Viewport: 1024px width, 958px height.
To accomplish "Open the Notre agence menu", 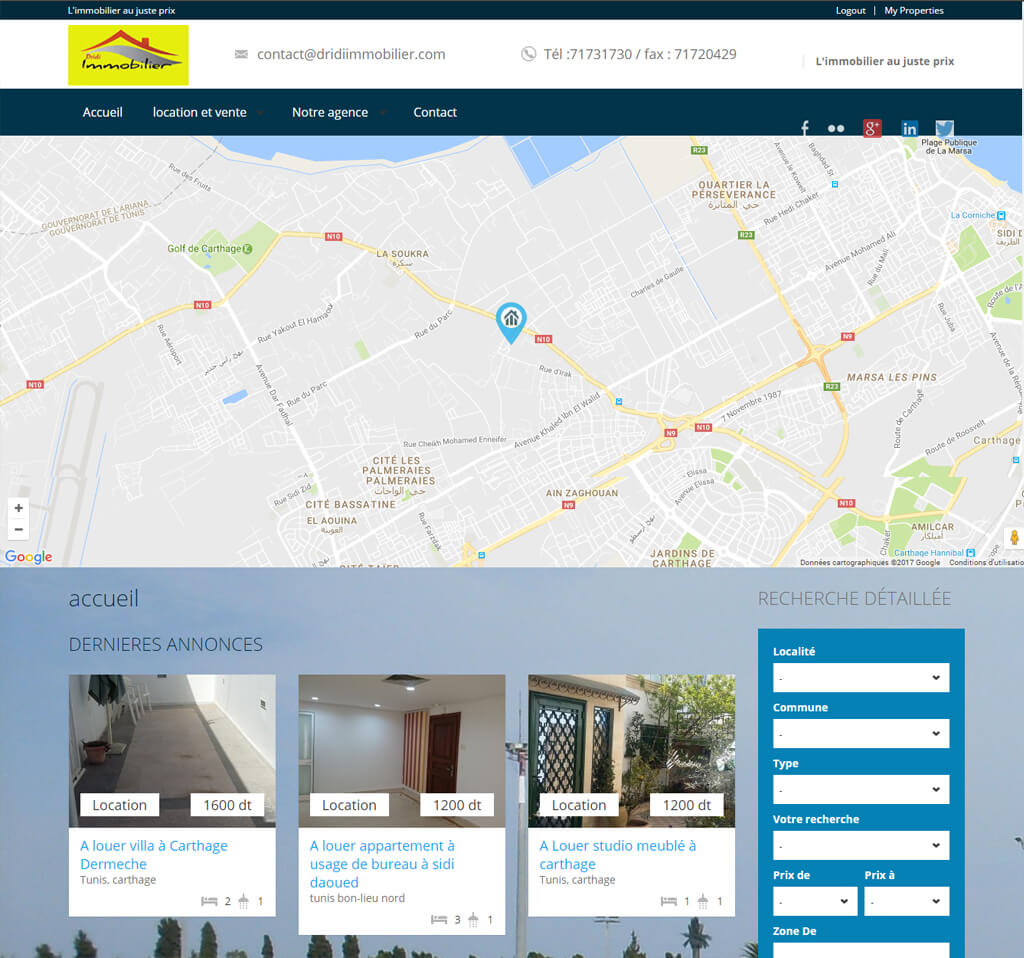I will coord(330,112).
